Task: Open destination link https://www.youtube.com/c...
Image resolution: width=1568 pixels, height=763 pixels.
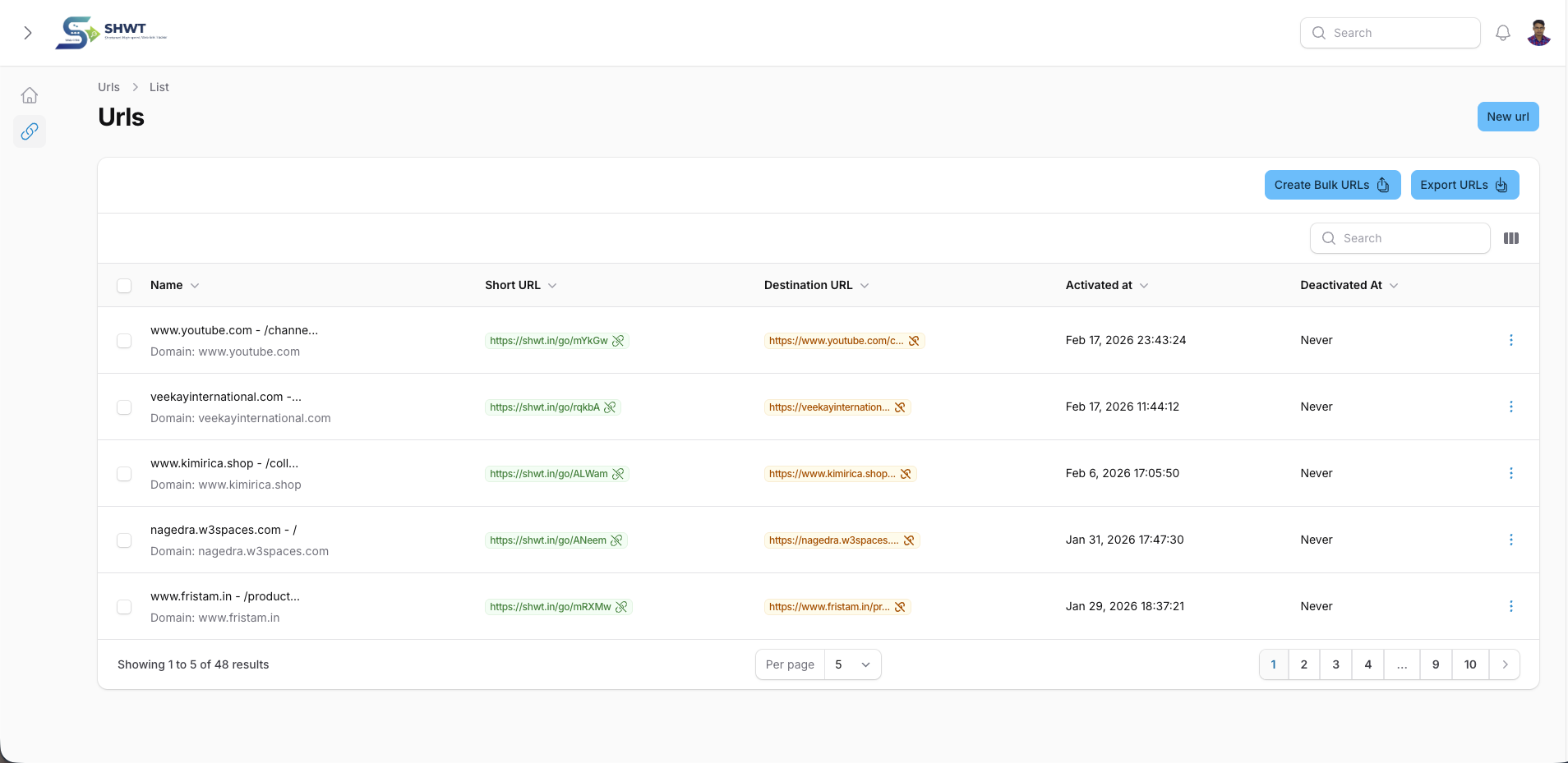Action: pos(836,341)
